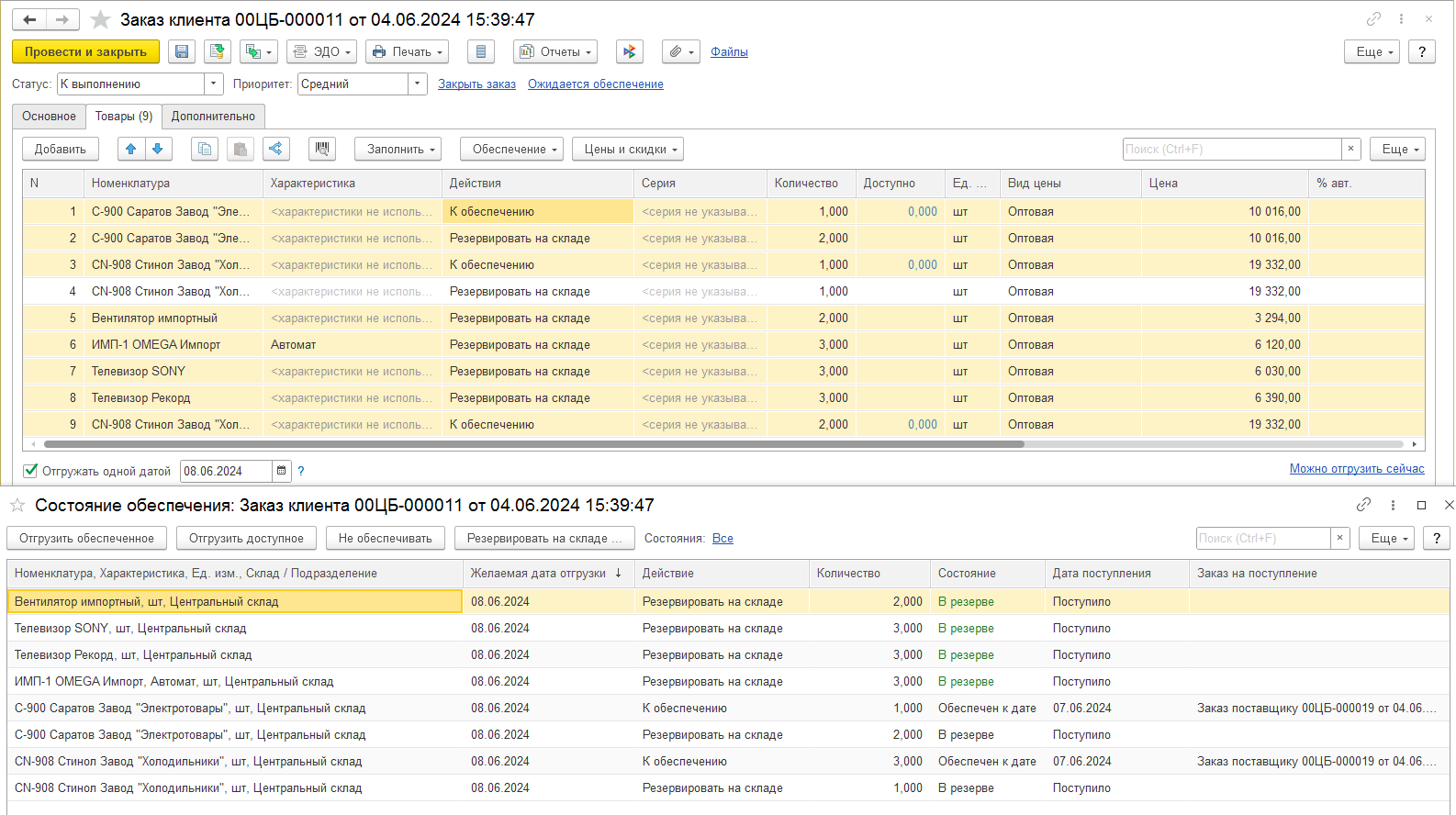Copy link to supply state panel
Image resolution: width=1456 pixels, height=815 pixels.
point(1363,505)
